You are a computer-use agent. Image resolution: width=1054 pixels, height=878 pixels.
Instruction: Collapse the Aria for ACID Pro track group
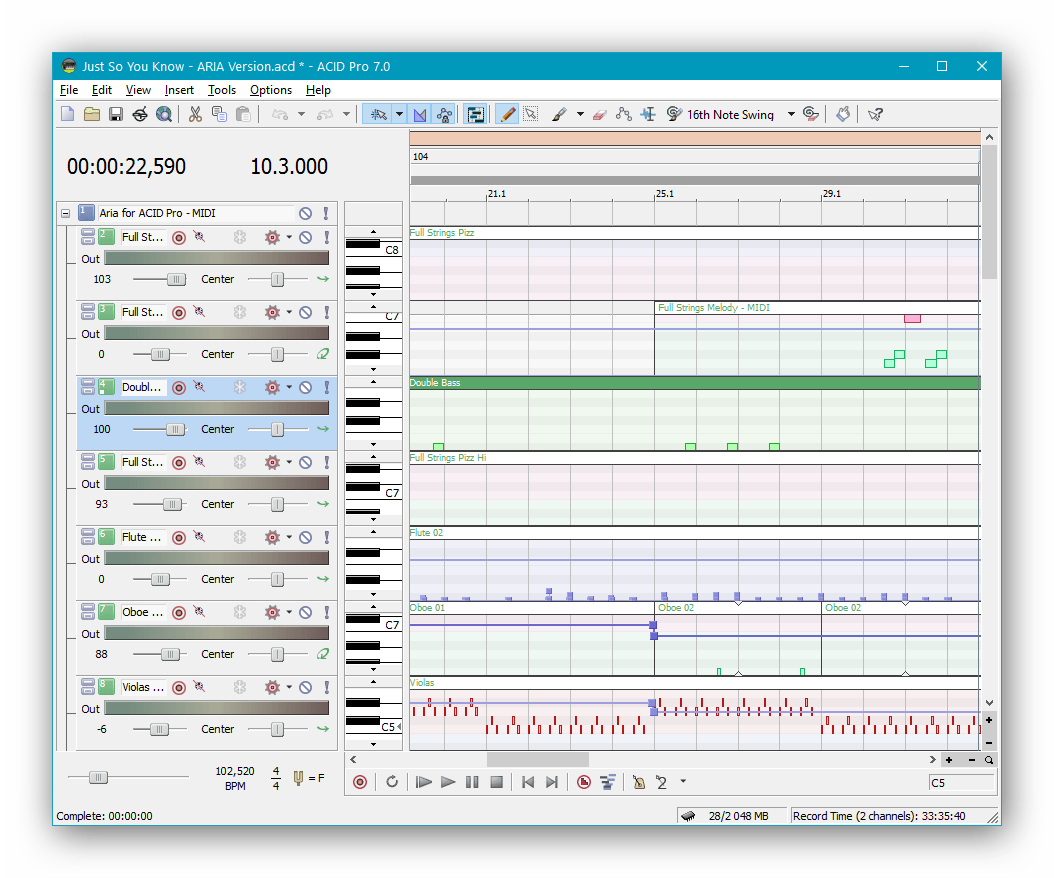coord(65,213)
